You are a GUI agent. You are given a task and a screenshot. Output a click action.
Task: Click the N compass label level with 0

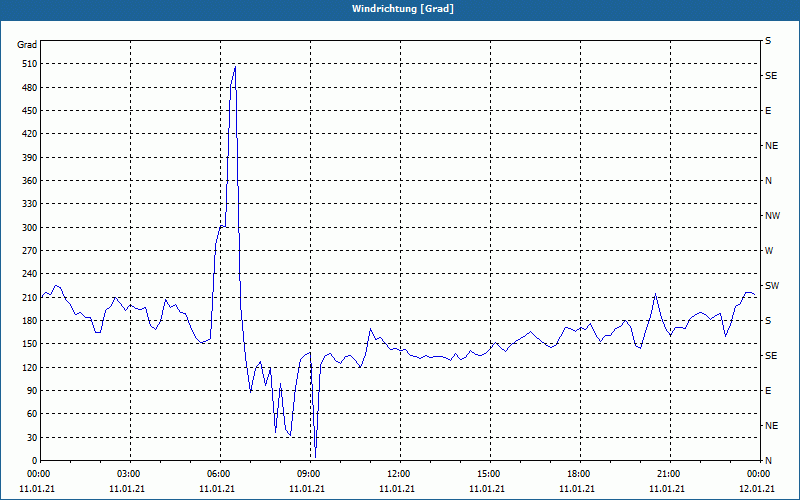[x=768, y=461]
